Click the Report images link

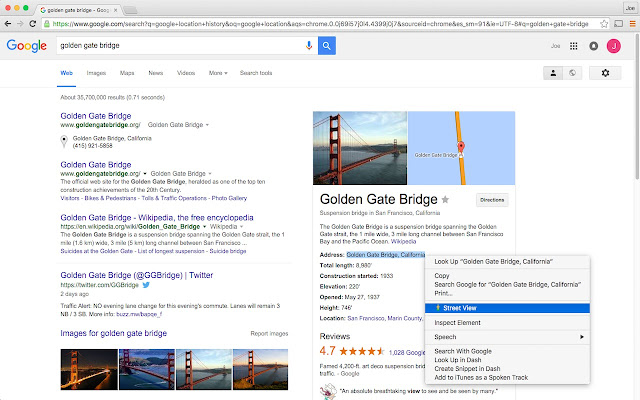[269, 333]
